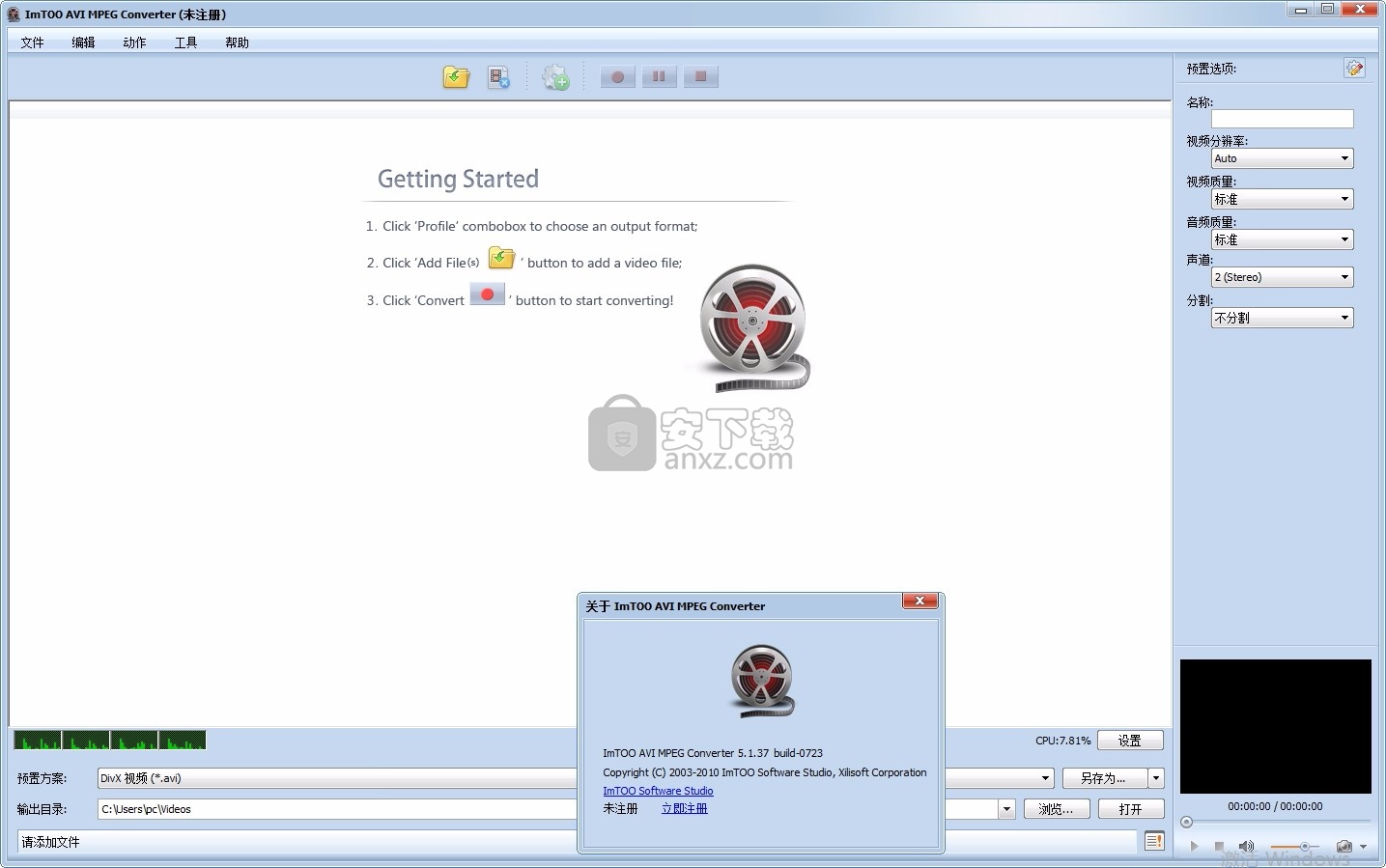Open the 编辑 menu

83,42
